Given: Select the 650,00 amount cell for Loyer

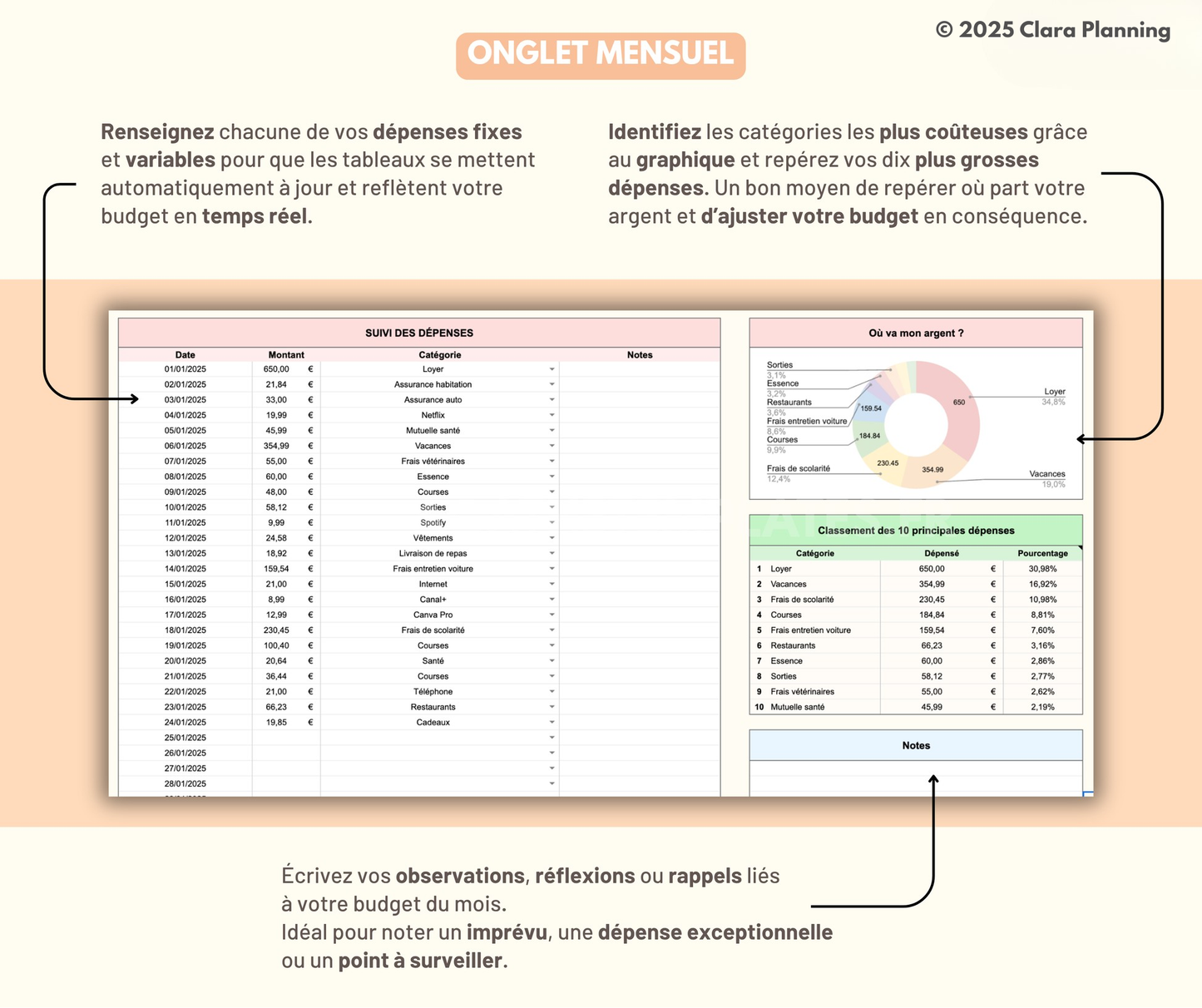Looking at the screenshot, I should [277, 368].
